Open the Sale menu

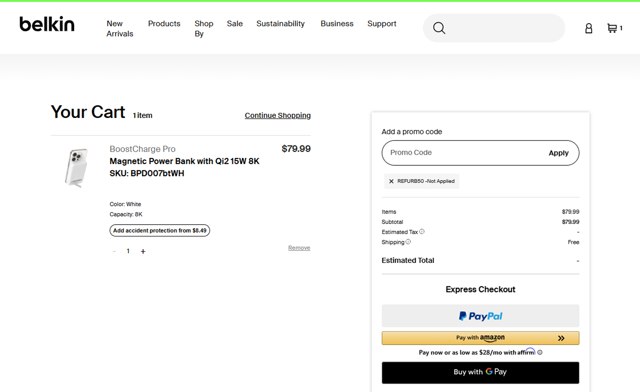[235, 24]
